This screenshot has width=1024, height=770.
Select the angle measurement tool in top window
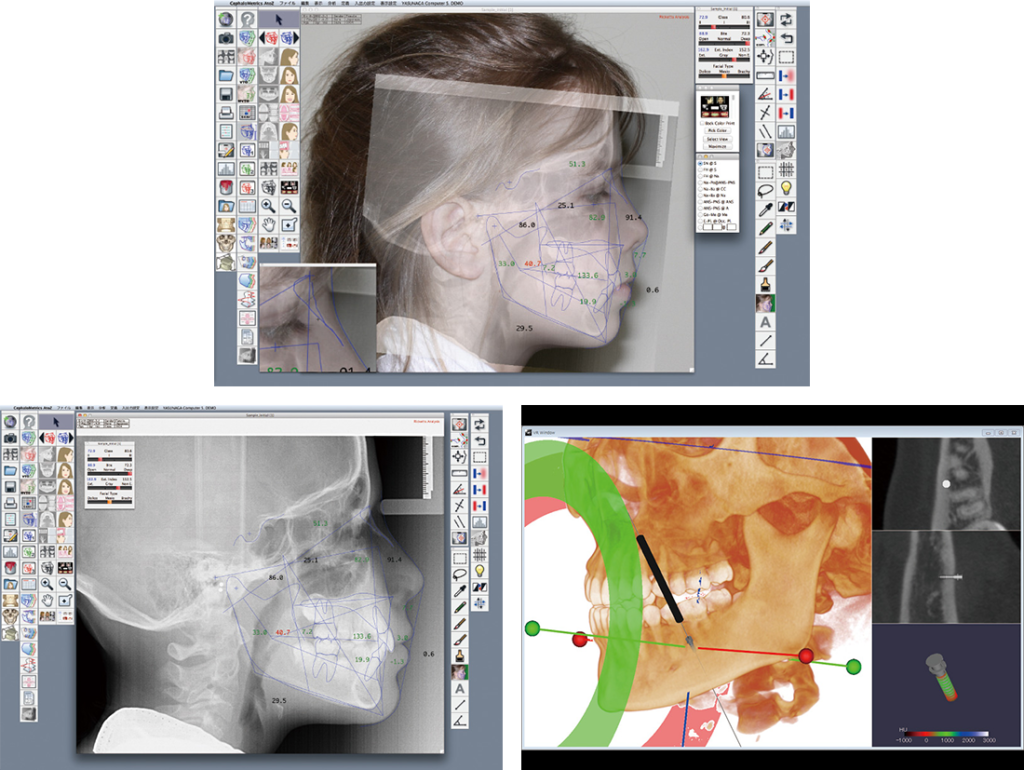tap(765, 359)
